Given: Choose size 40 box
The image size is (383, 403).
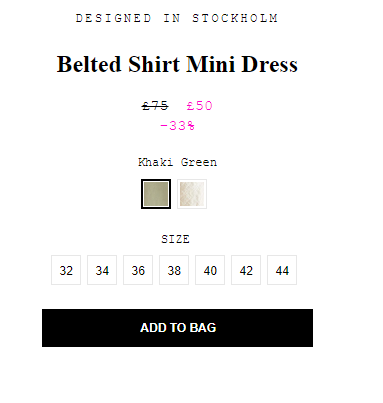Looking at the screenshot, I should tap(210, 270).
